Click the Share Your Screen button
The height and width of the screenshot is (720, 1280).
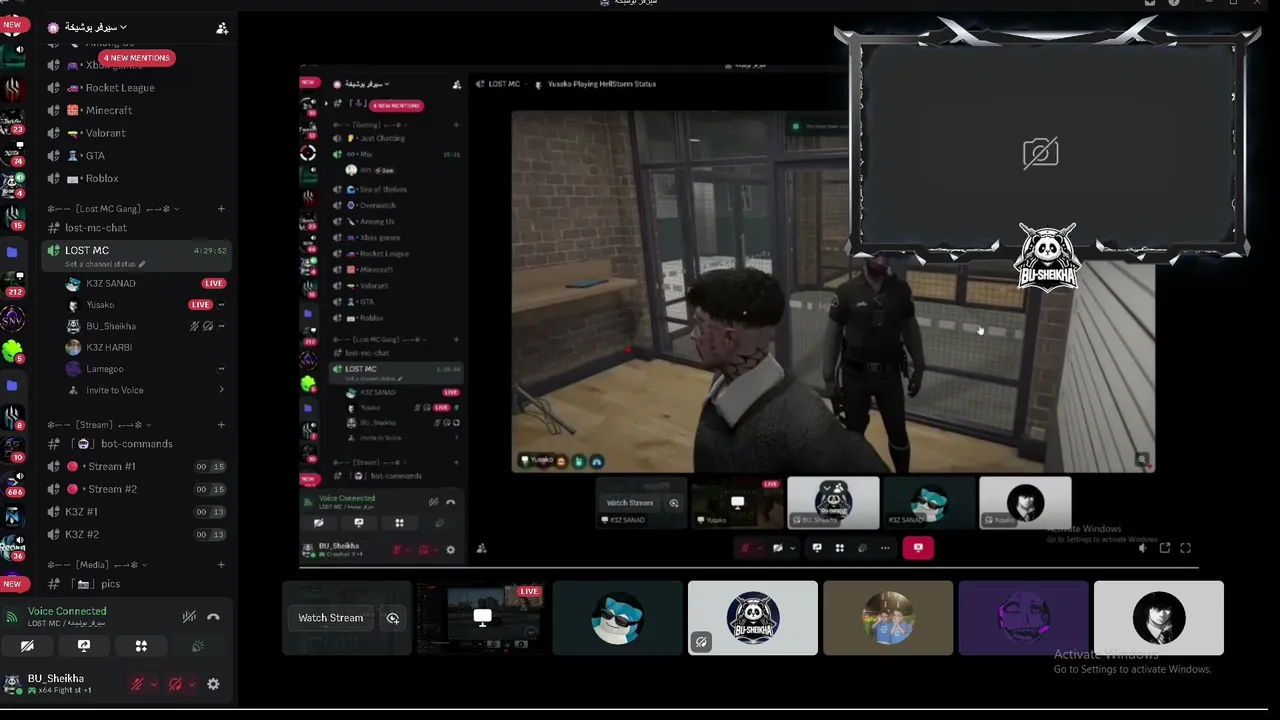pyautogui.click(x=84, y=646)
